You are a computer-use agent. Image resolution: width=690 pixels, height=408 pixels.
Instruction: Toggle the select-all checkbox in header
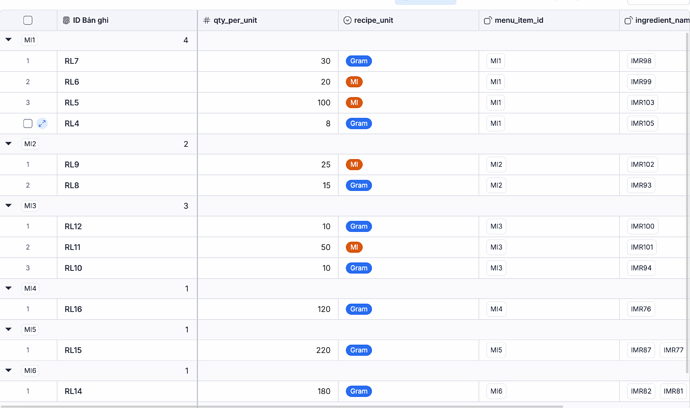pyautogui.click(x=28, y=20)
